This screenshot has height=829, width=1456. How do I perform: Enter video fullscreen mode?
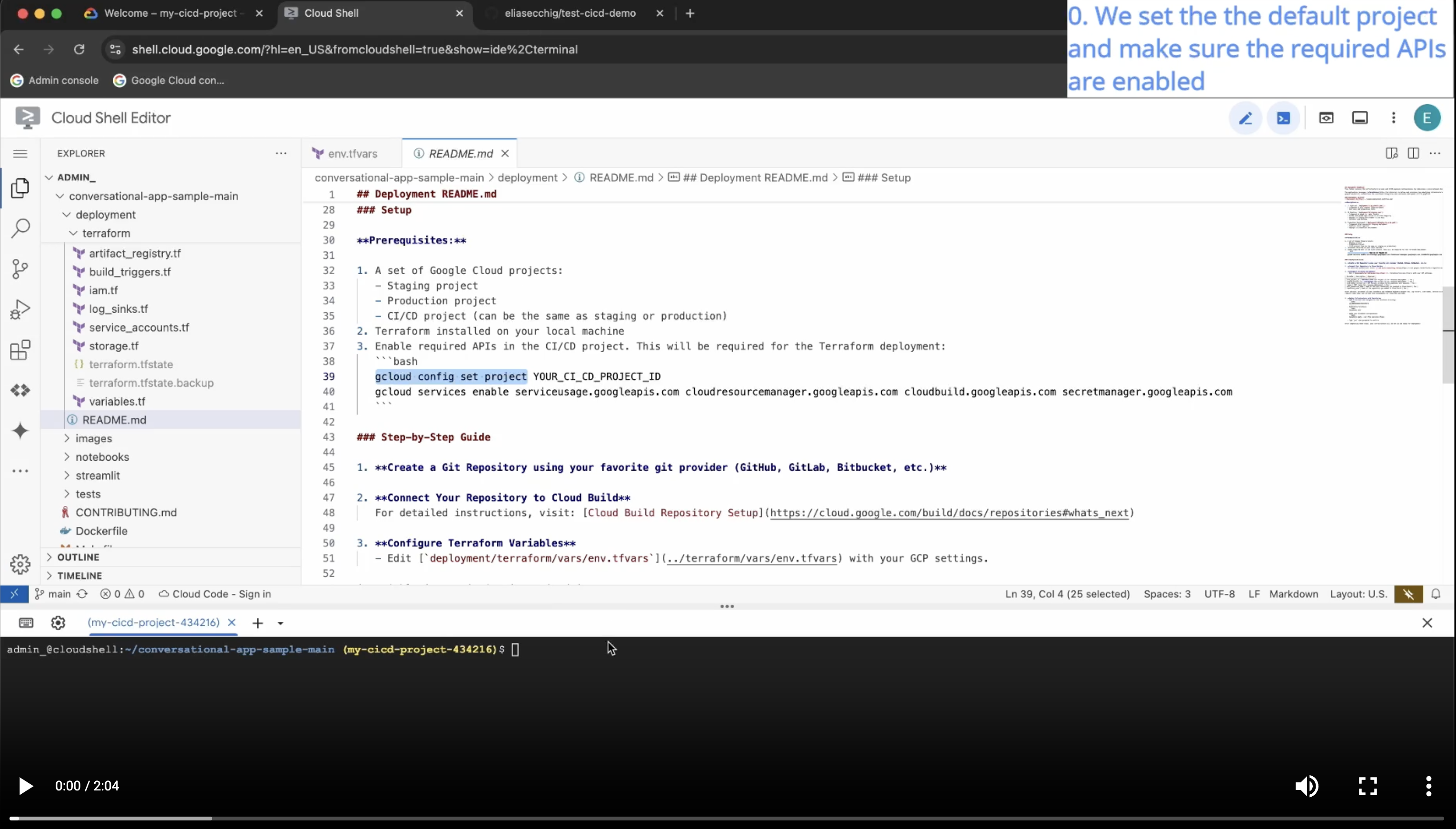tap(1367, 786)
